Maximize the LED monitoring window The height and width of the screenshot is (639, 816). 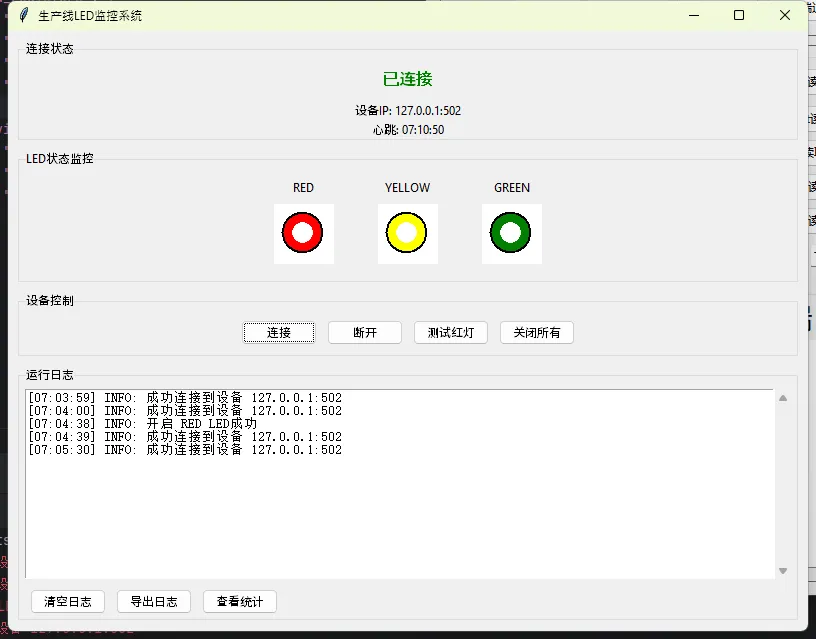coord(739,15)
